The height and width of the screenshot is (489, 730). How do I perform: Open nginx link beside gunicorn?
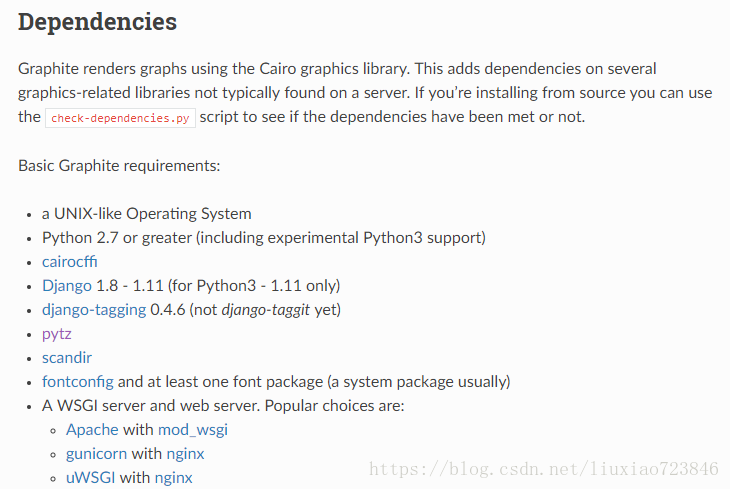pos(185,454)
